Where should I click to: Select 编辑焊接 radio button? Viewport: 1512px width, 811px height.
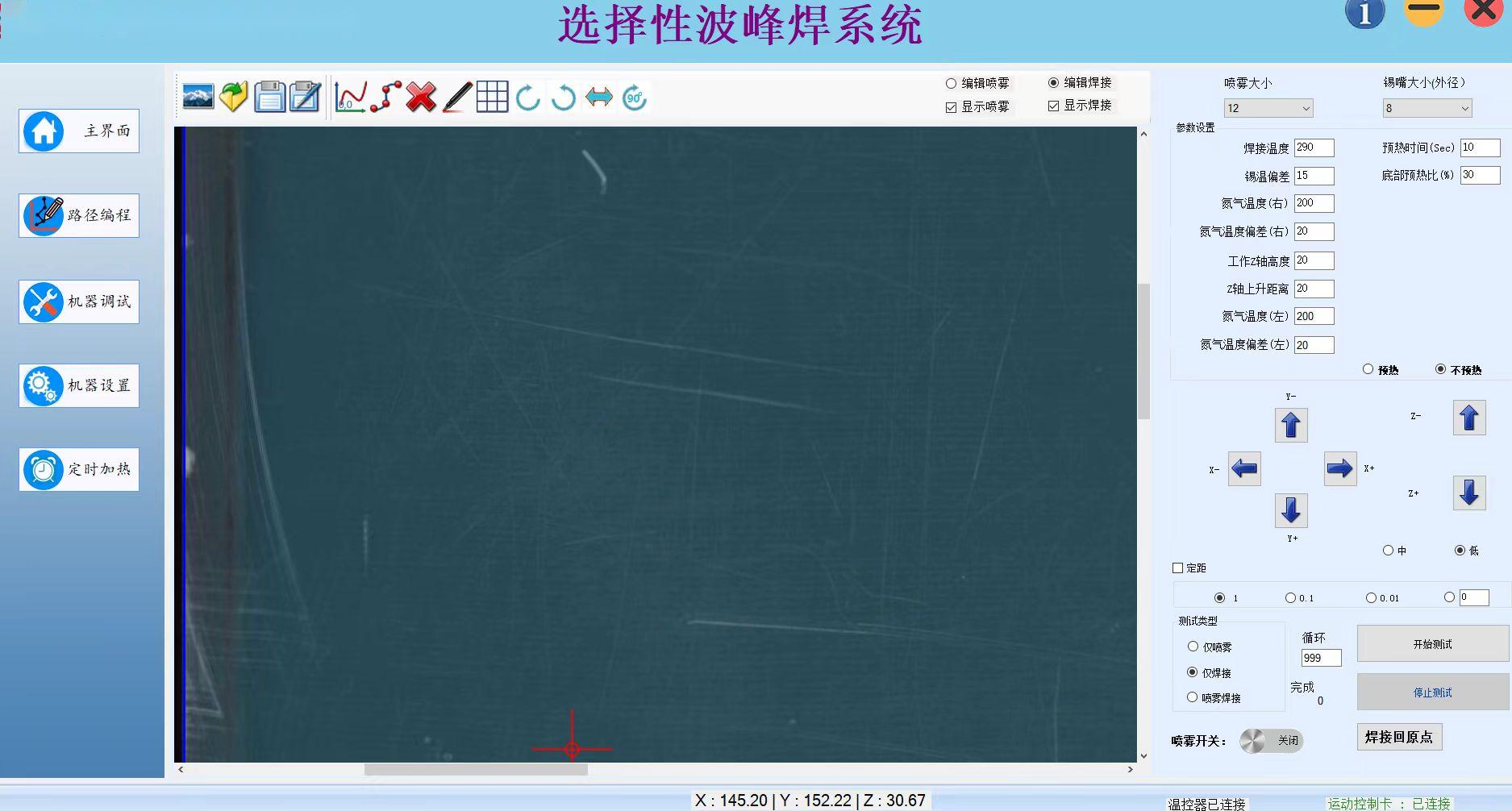(x=1053, y=82)
